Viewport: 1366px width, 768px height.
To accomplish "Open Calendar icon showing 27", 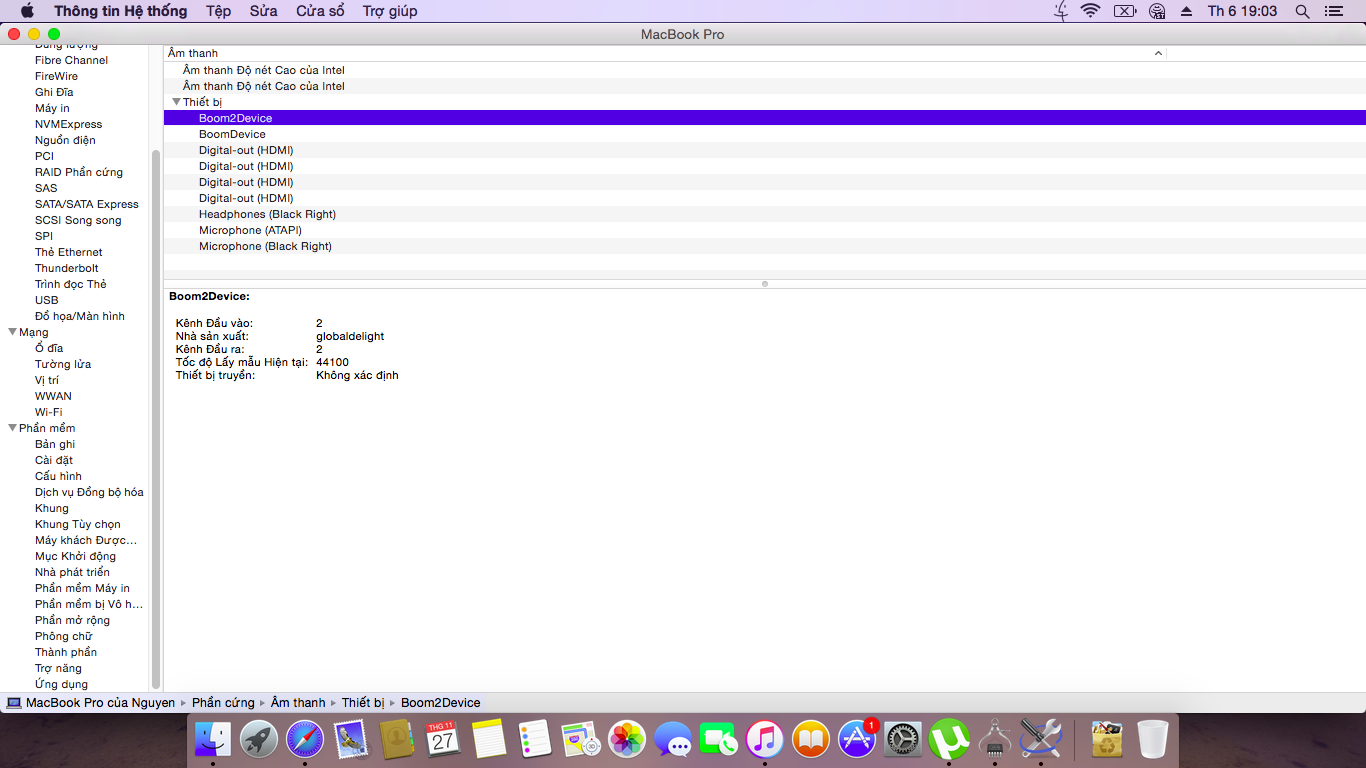I will [443, 739].
